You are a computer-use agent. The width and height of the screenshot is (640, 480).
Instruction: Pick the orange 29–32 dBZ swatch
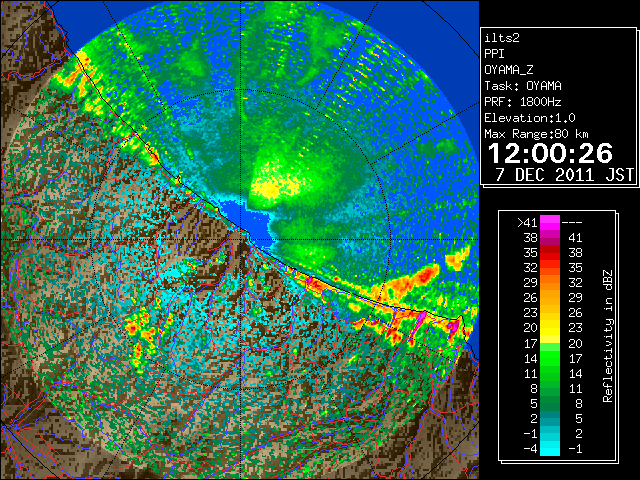(550, 283)
